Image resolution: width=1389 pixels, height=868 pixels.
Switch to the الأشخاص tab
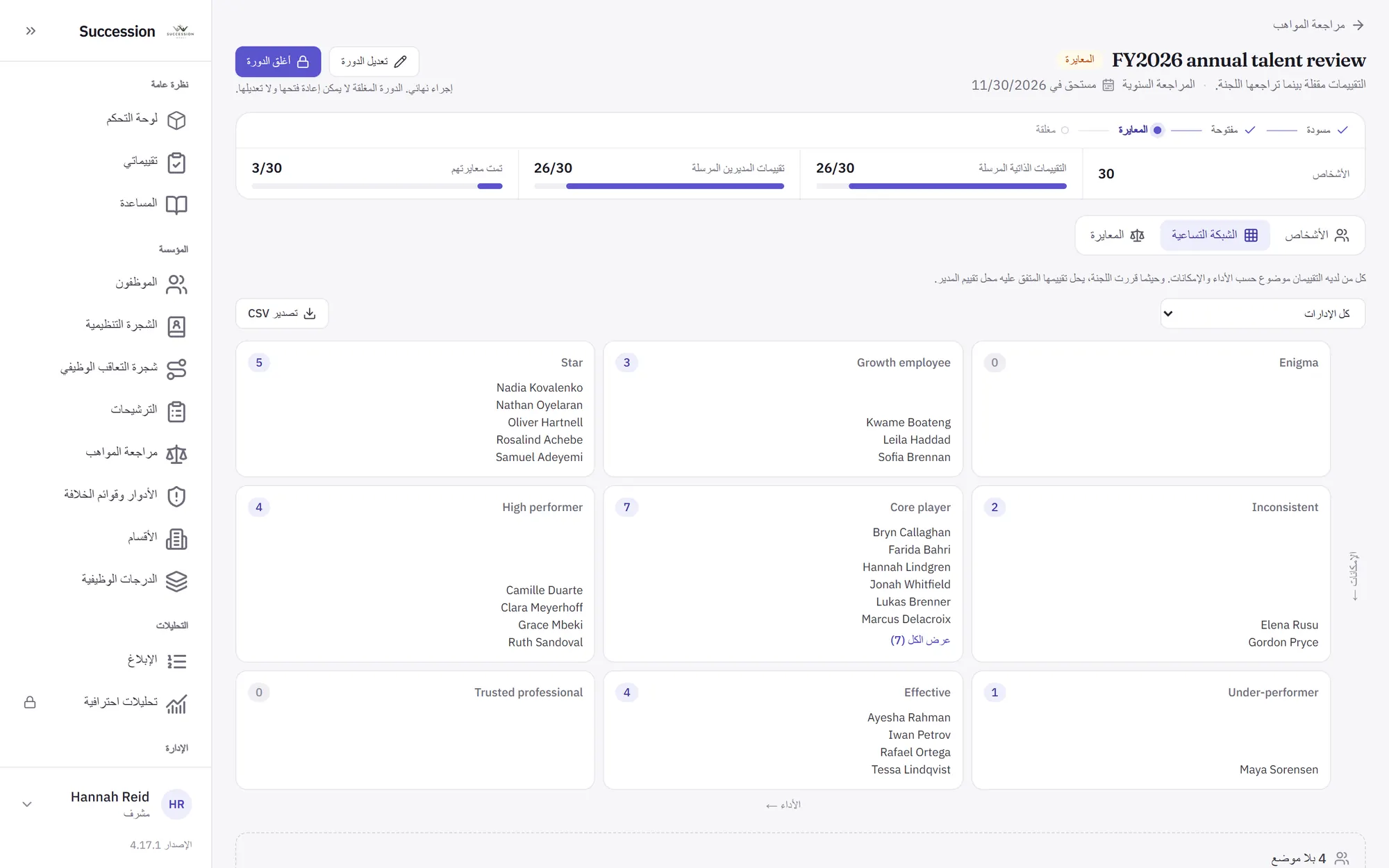1317,235
